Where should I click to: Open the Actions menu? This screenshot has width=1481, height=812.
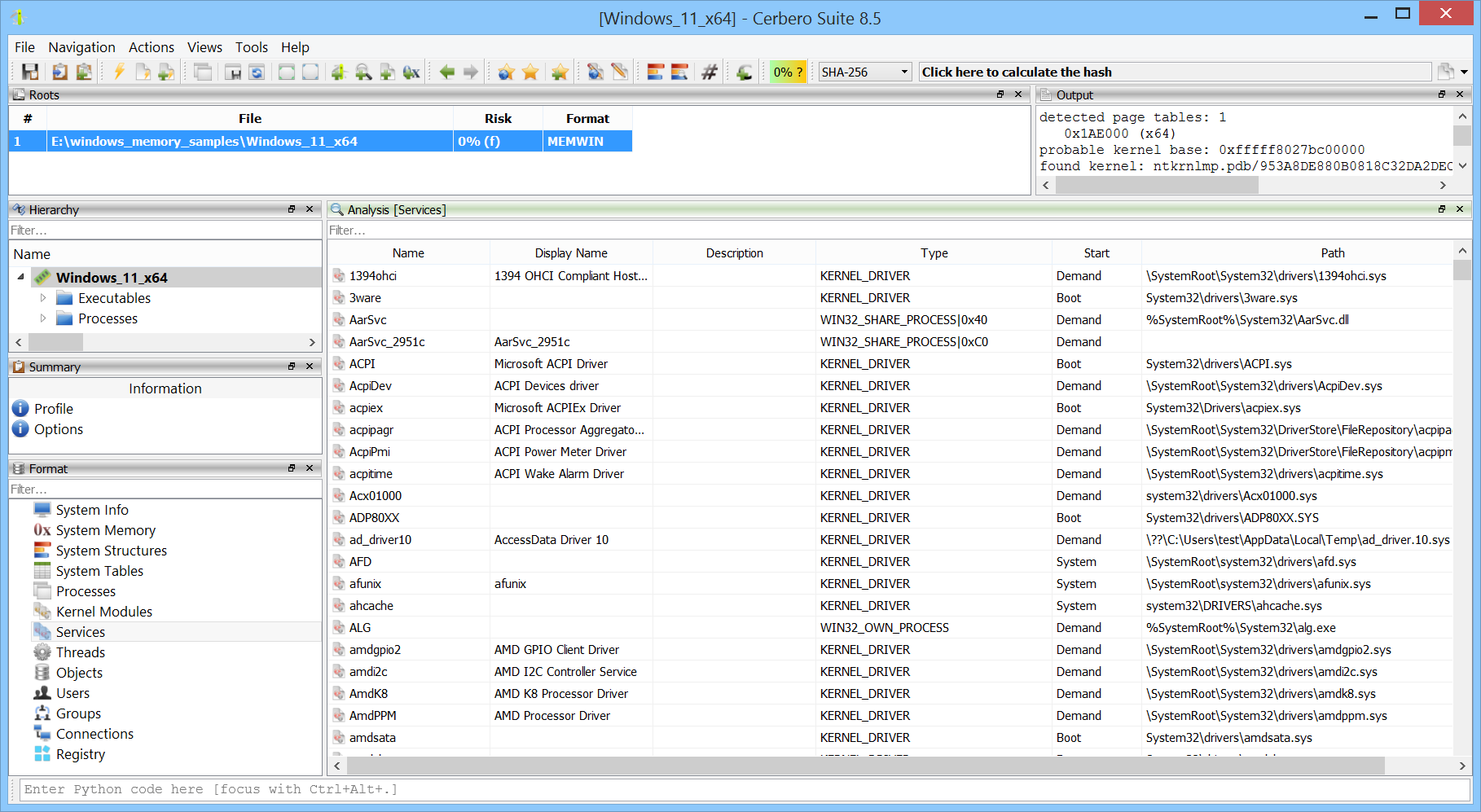click(x=152, y=47)
